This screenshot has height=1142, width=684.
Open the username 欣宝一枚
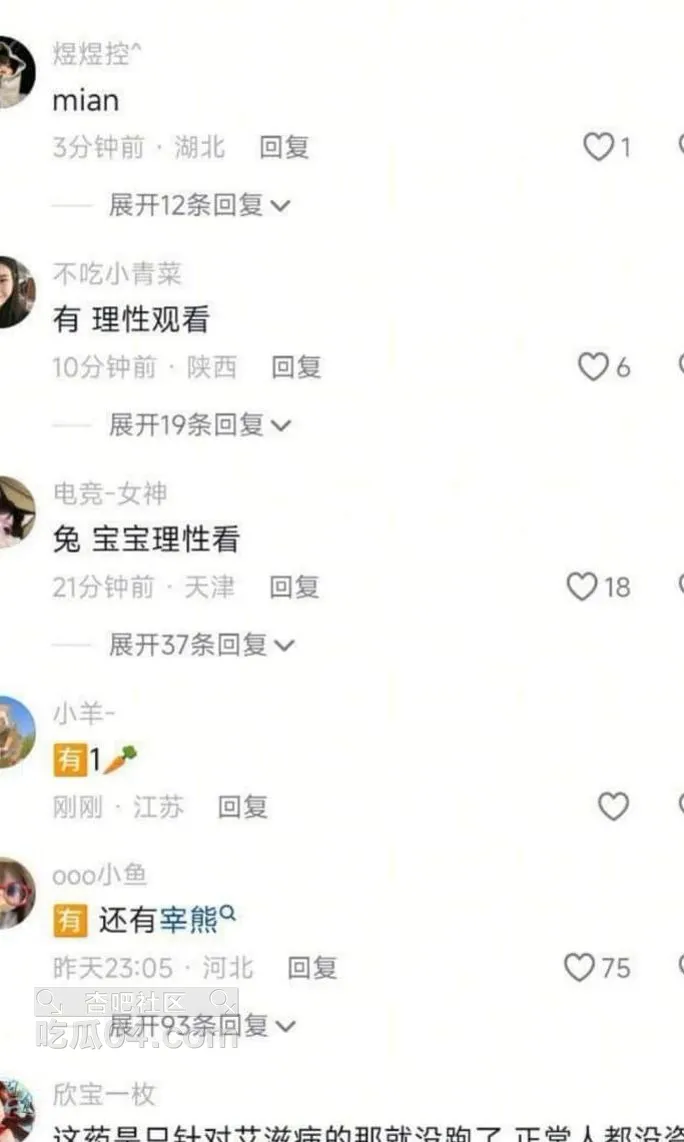(x=104, y=1094)
